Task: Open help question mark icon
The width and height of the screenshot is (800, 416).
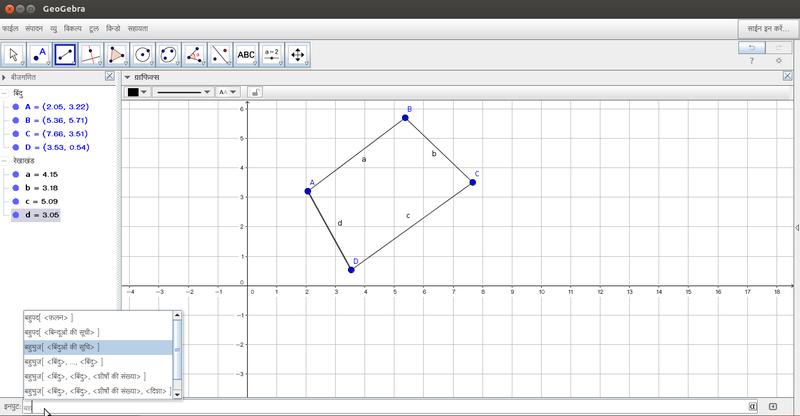Action: [752, 61]
